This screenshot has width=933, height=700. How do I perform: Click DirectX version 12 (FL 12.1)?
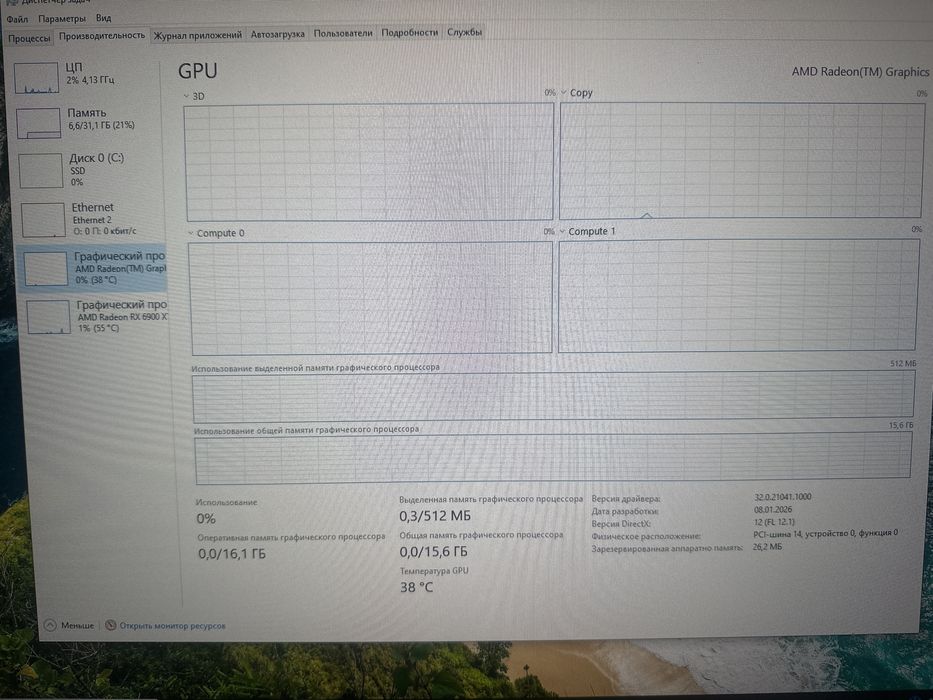click(x=774, y=522)
